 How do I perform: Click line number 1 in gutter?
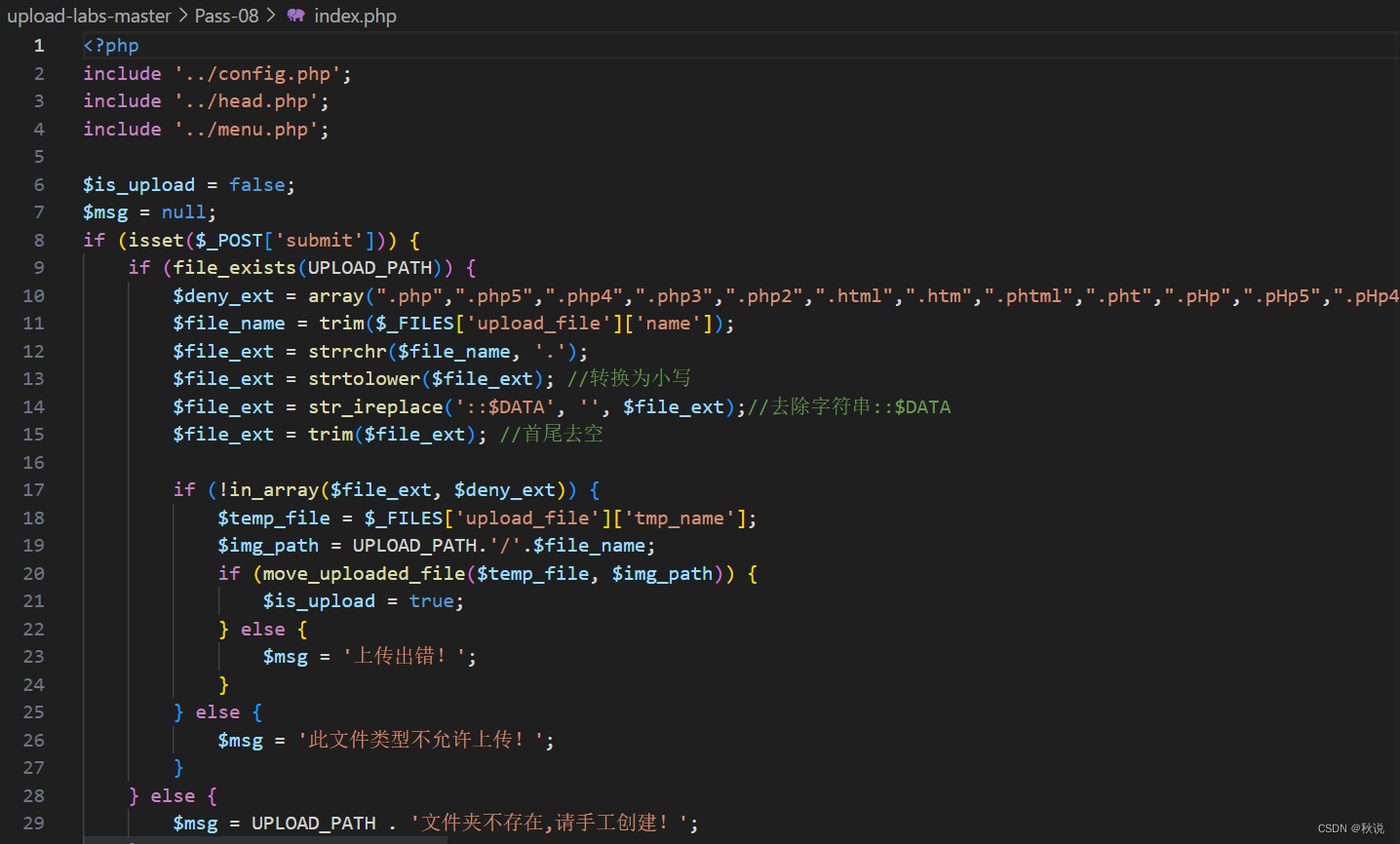pos(39,46)
